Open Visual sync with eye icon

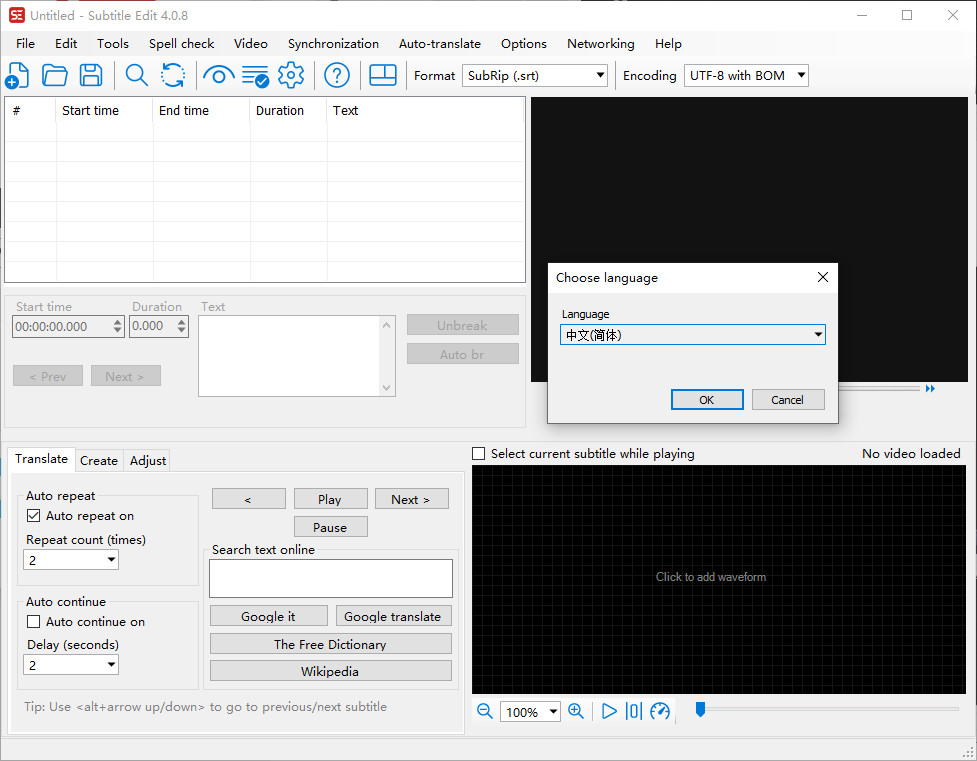pos(218,75)
